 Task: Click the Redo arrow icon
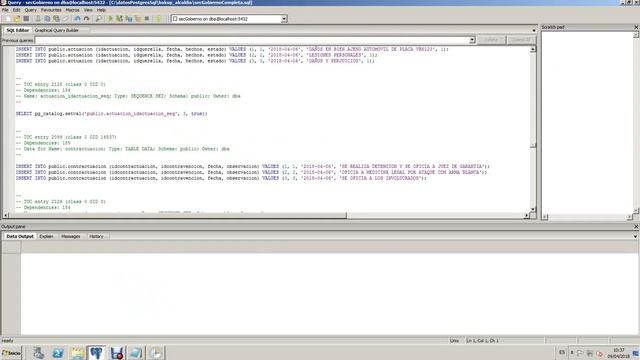coord(86,19)
